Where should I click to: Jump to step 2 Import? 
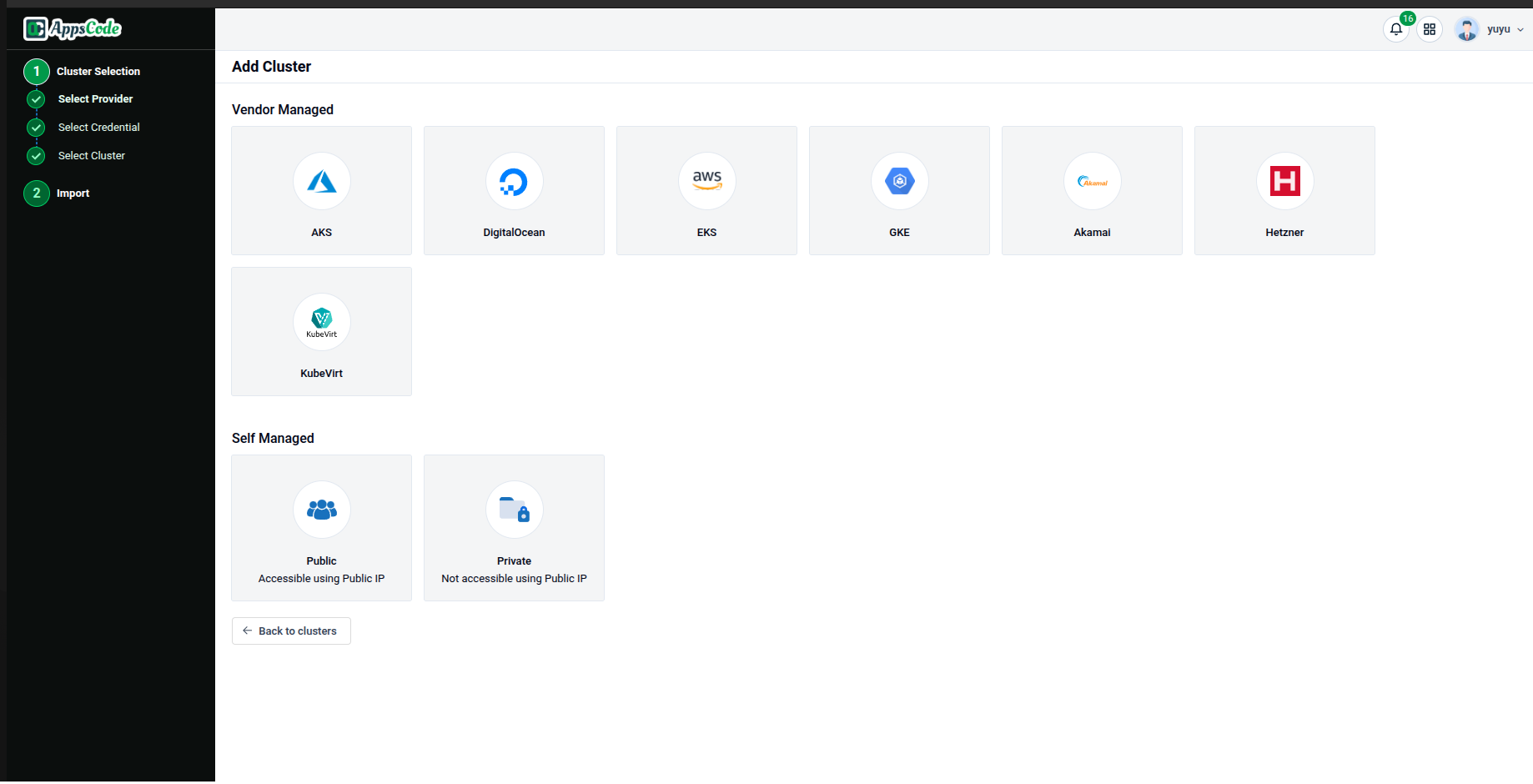point(73,193)
